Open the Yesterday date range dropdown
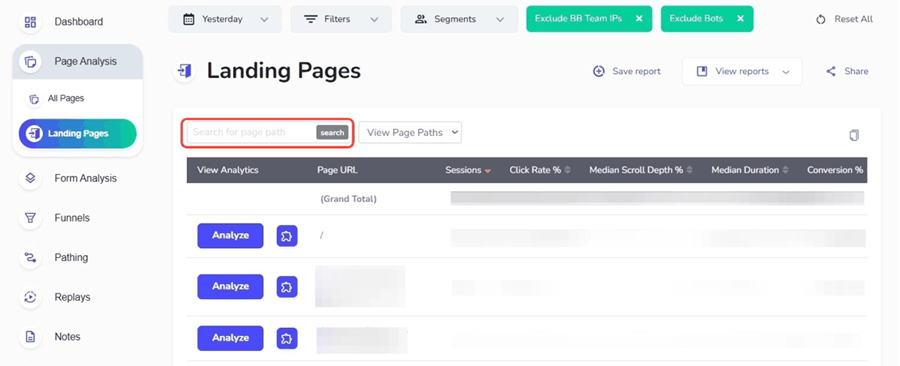900x366 pixels. tap(225, 19)
